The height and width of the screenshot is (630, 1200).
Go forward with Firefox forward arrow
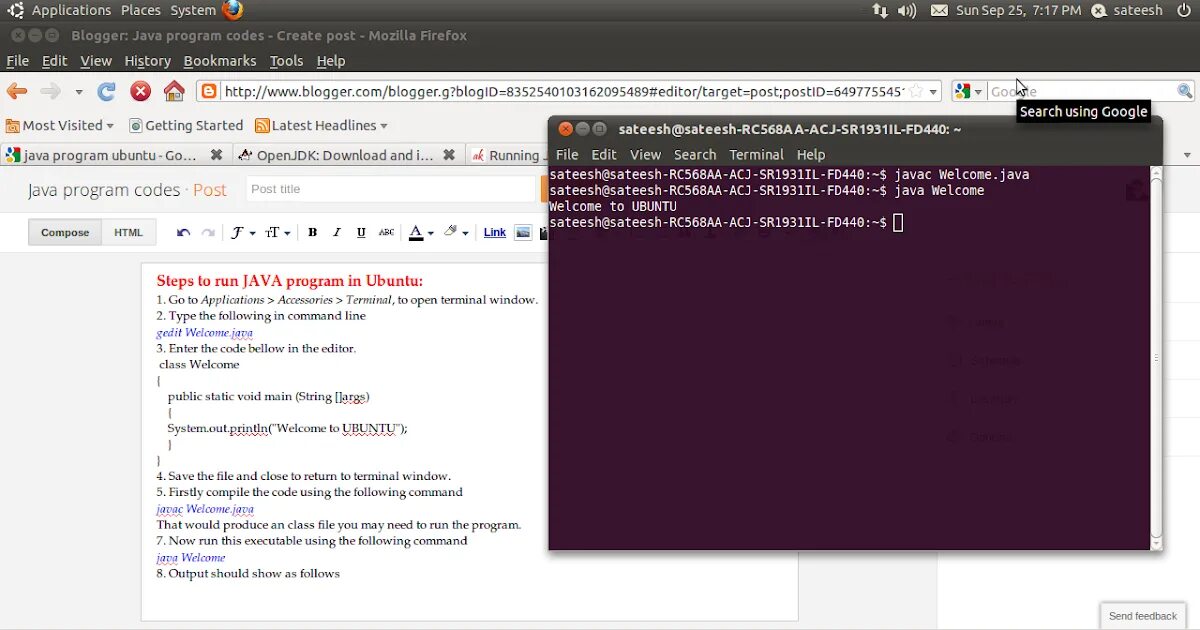pos(50,91)
